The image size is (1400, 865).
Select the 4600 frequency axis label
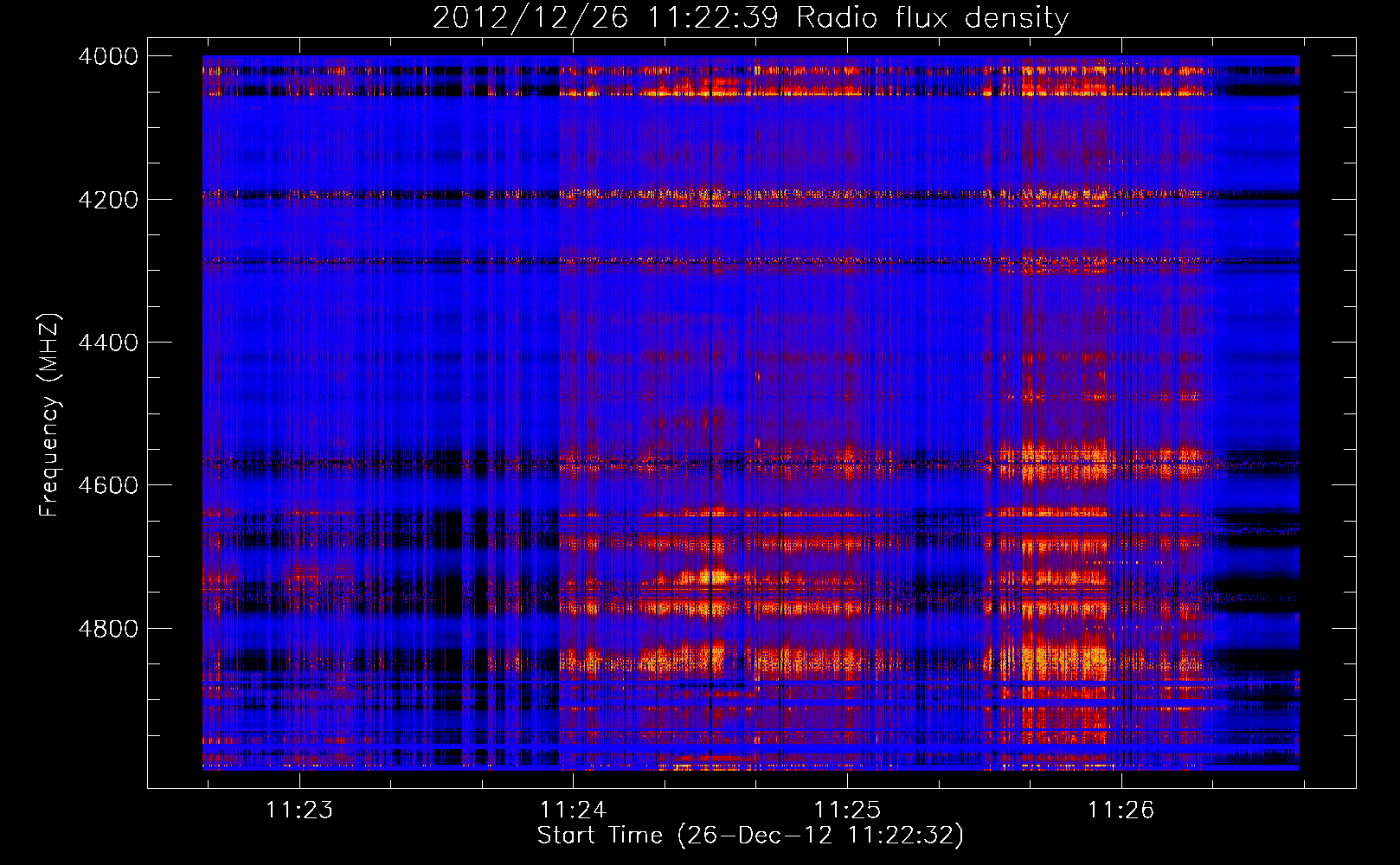pyautogui.click(x=108, y=485)
